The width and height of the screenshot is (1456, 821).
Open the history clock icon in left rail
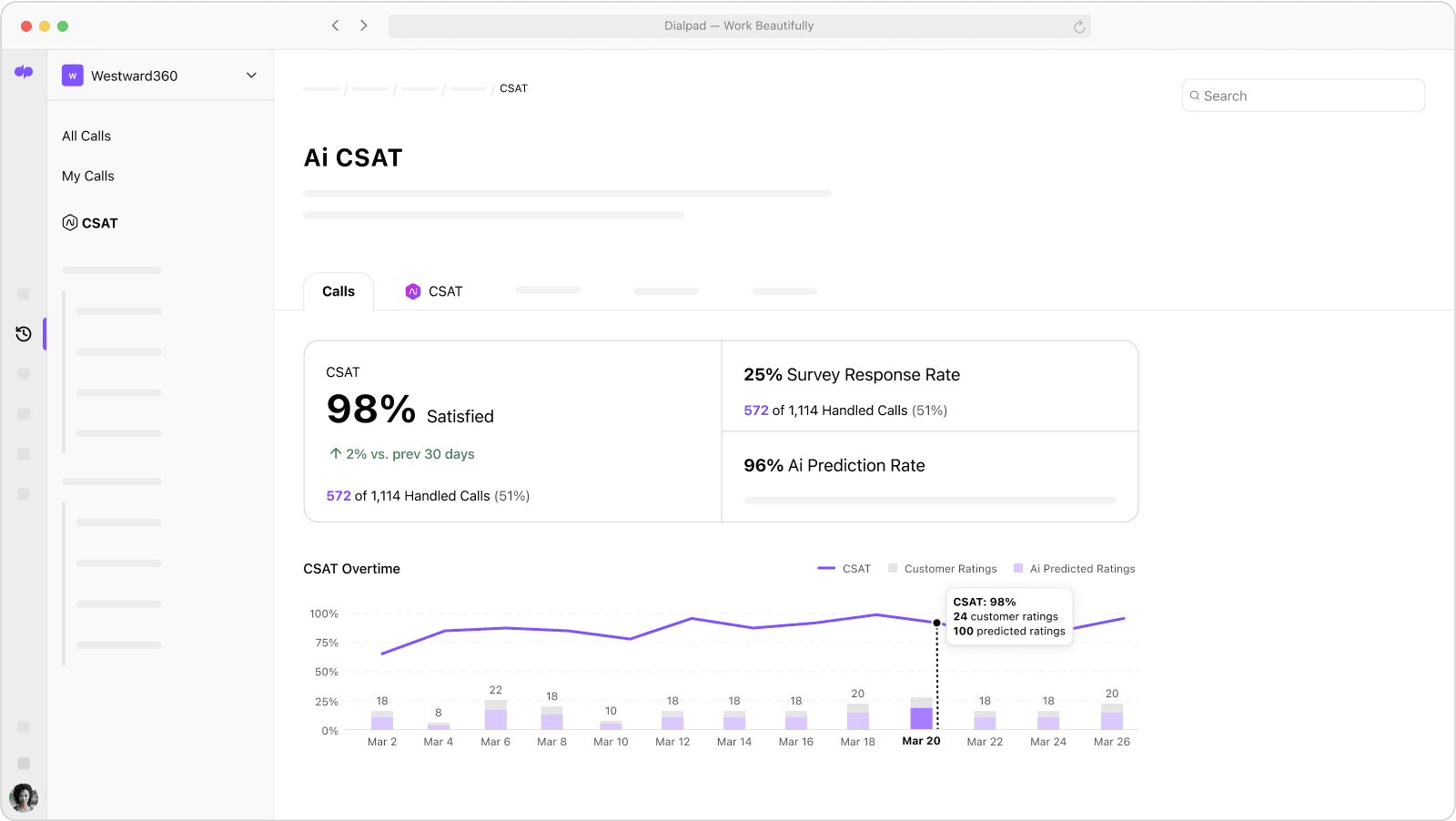23,333
